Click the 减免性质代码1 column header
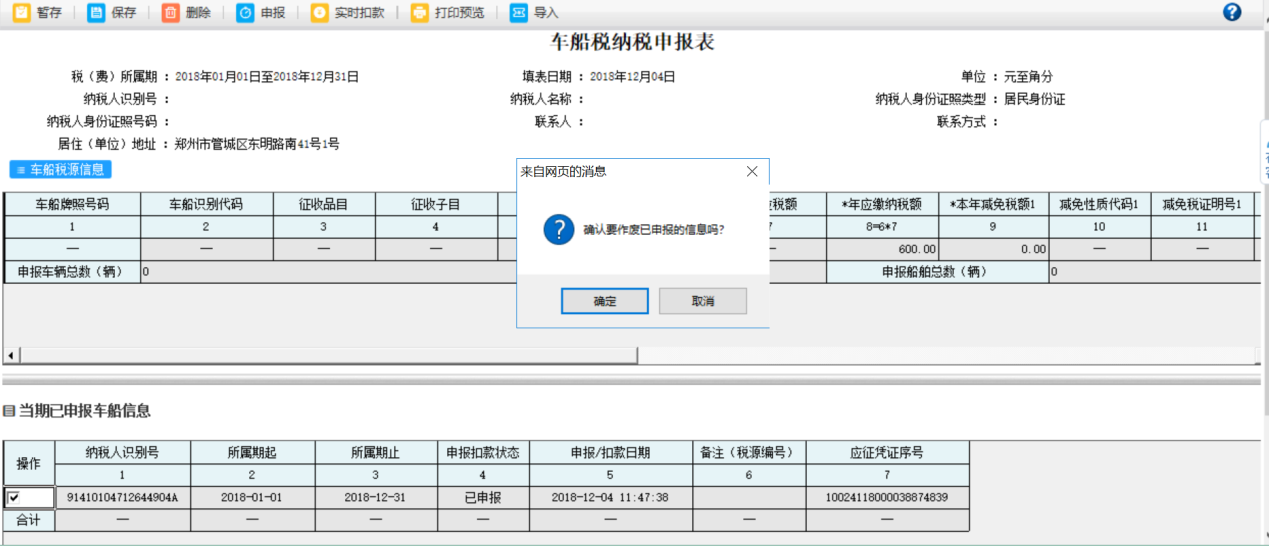This screenshot has width=1269, height=551. 1099,204
